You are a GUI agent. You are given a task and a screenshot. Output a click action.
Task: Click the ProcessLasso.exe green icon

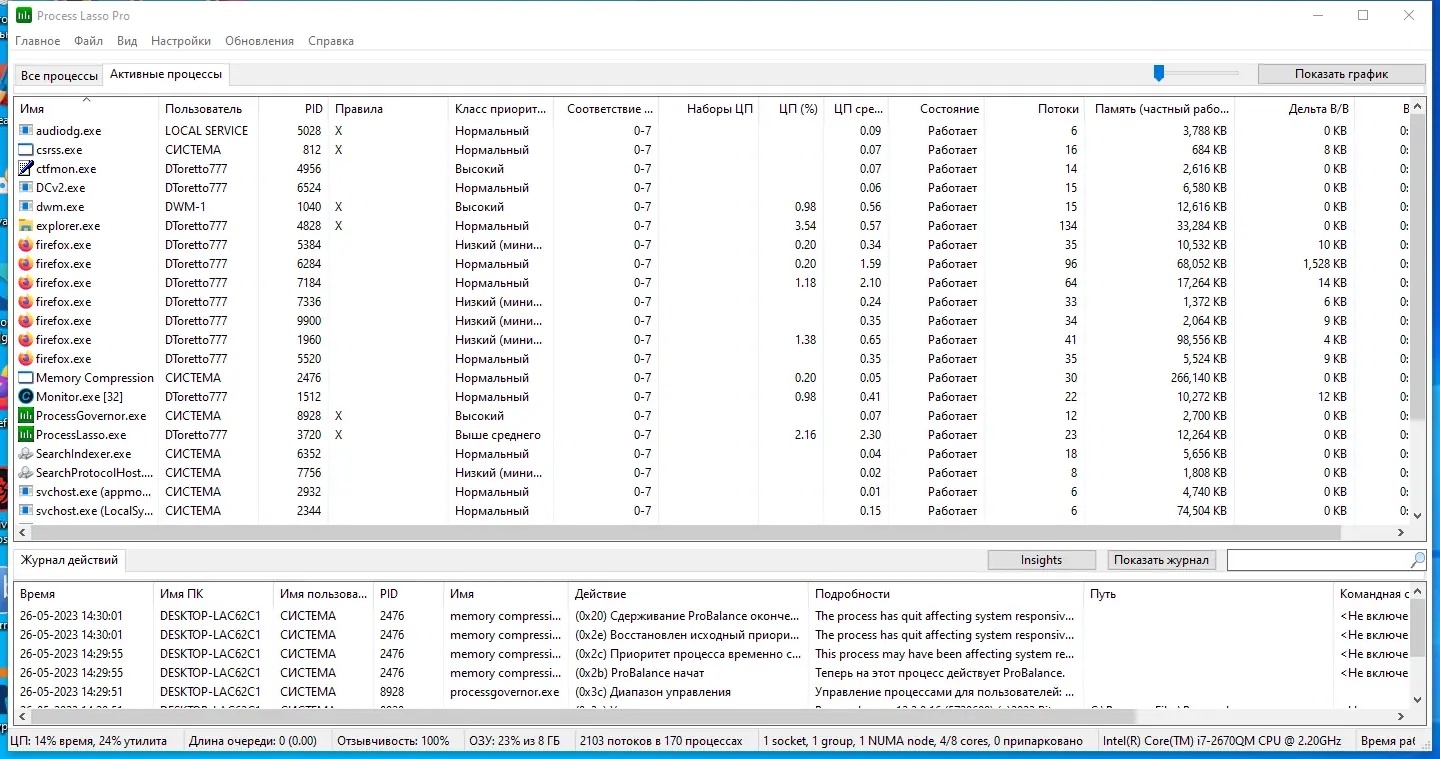[x=26, y=435]
